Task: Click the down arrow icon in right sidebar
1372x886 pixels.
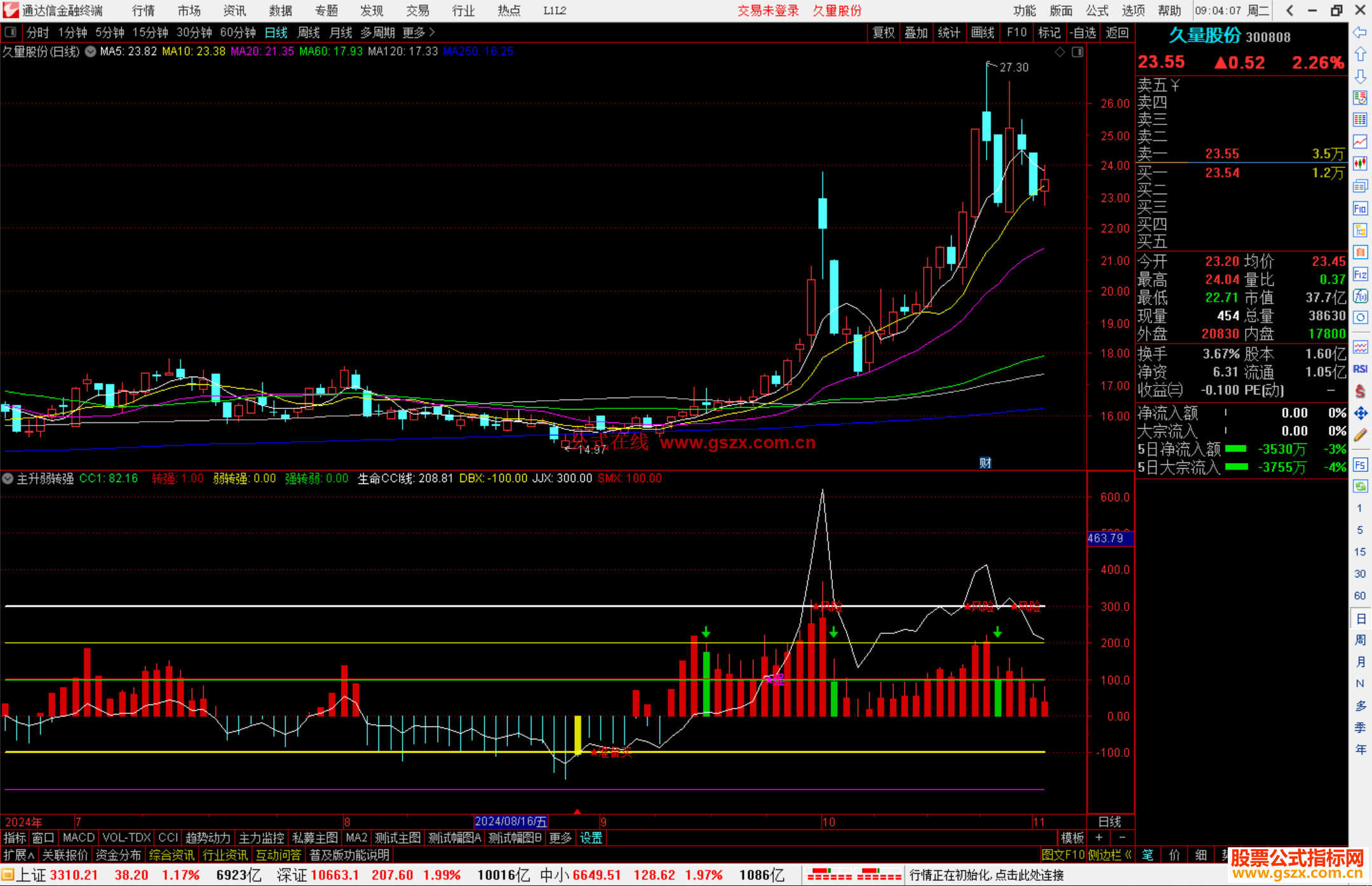Action: (1360, 76)
